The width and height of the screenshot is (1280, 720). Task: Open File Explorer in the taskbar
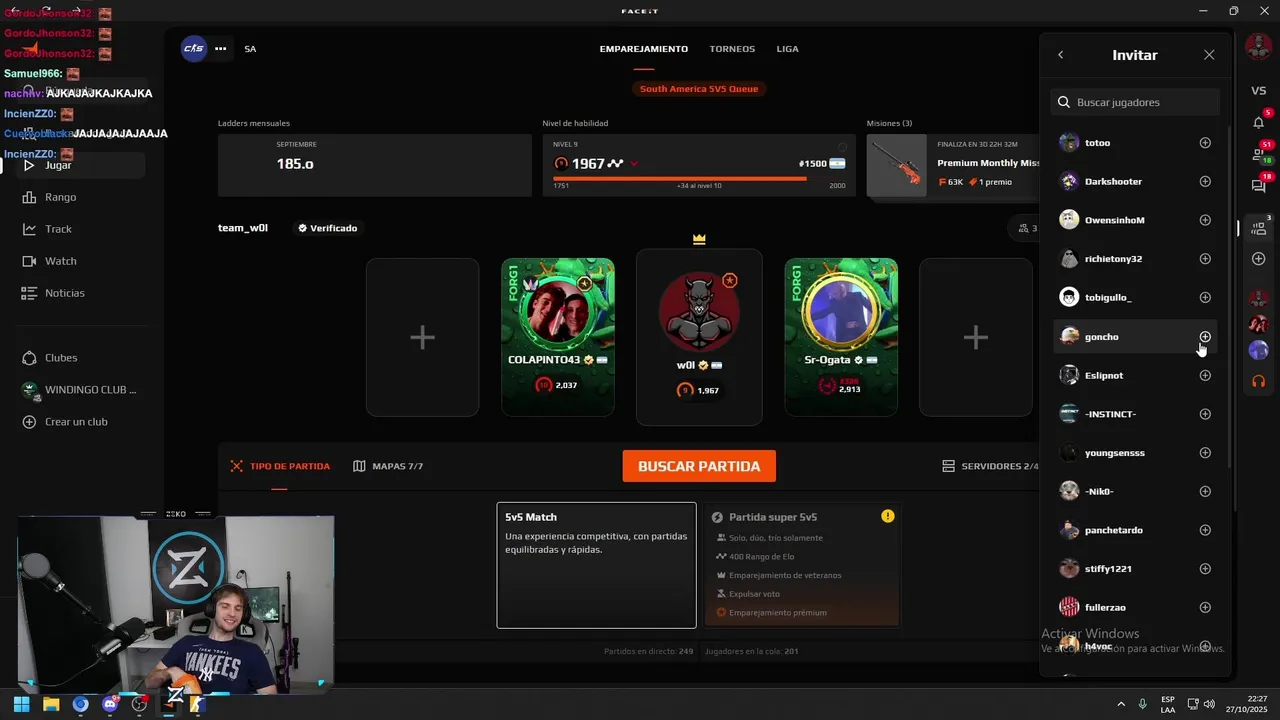(x=51, y=704)
